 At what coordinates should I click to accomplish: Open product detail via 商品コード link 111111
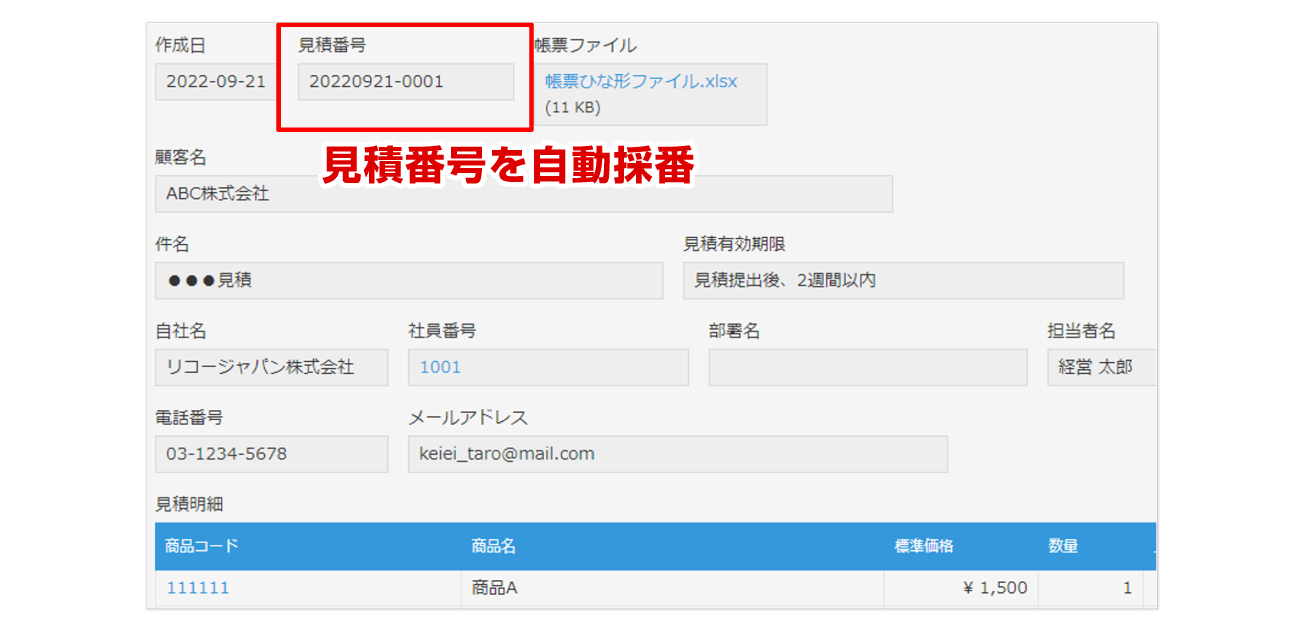click(x=198, y=588)
